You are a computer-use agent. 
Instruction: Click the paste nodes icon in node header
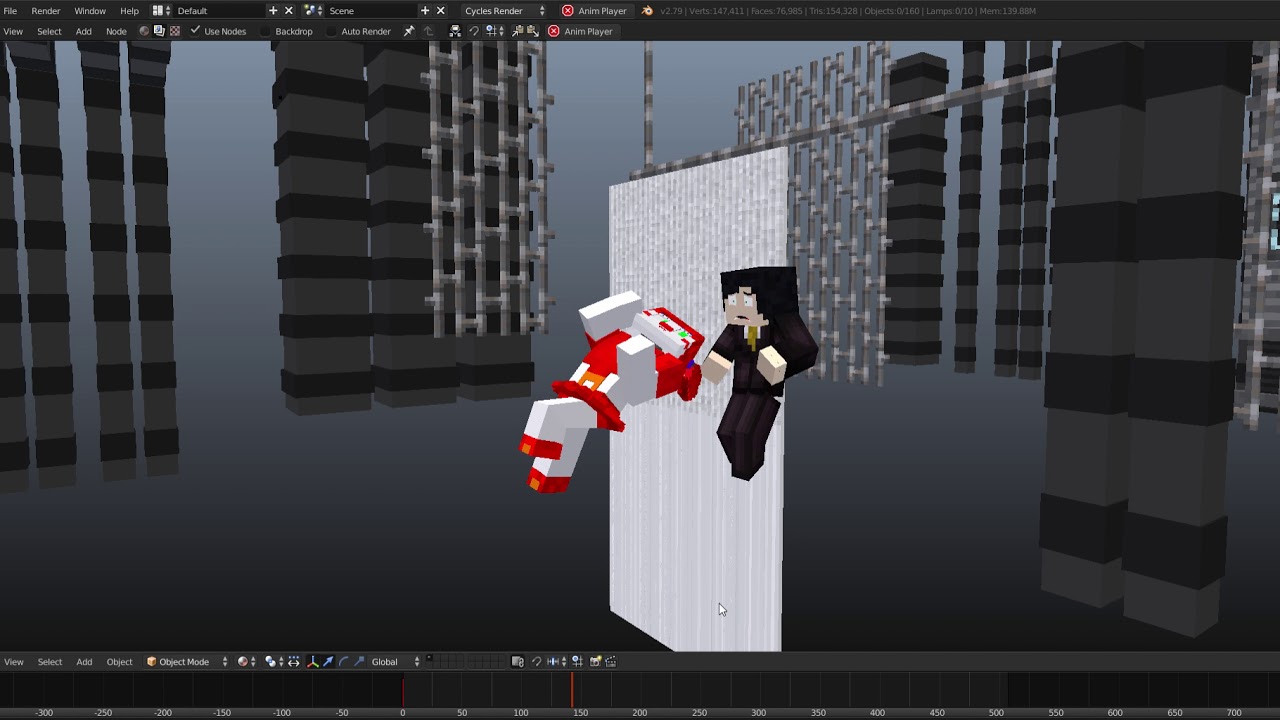coord(533,31)
